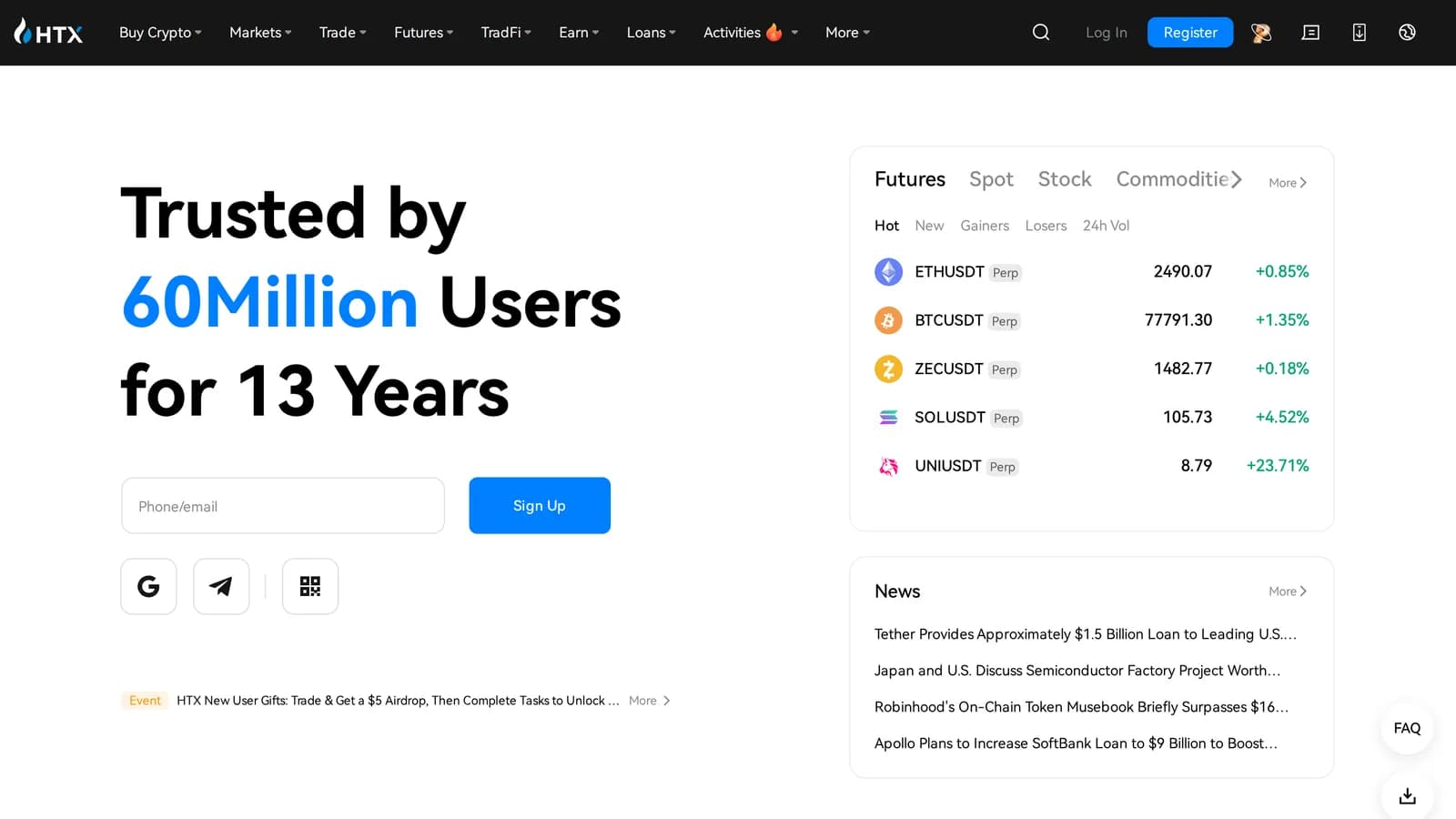The height and width of the screenshot is (819, 1456).
Task: Select the New filter tab
Action: coord(929,226)
